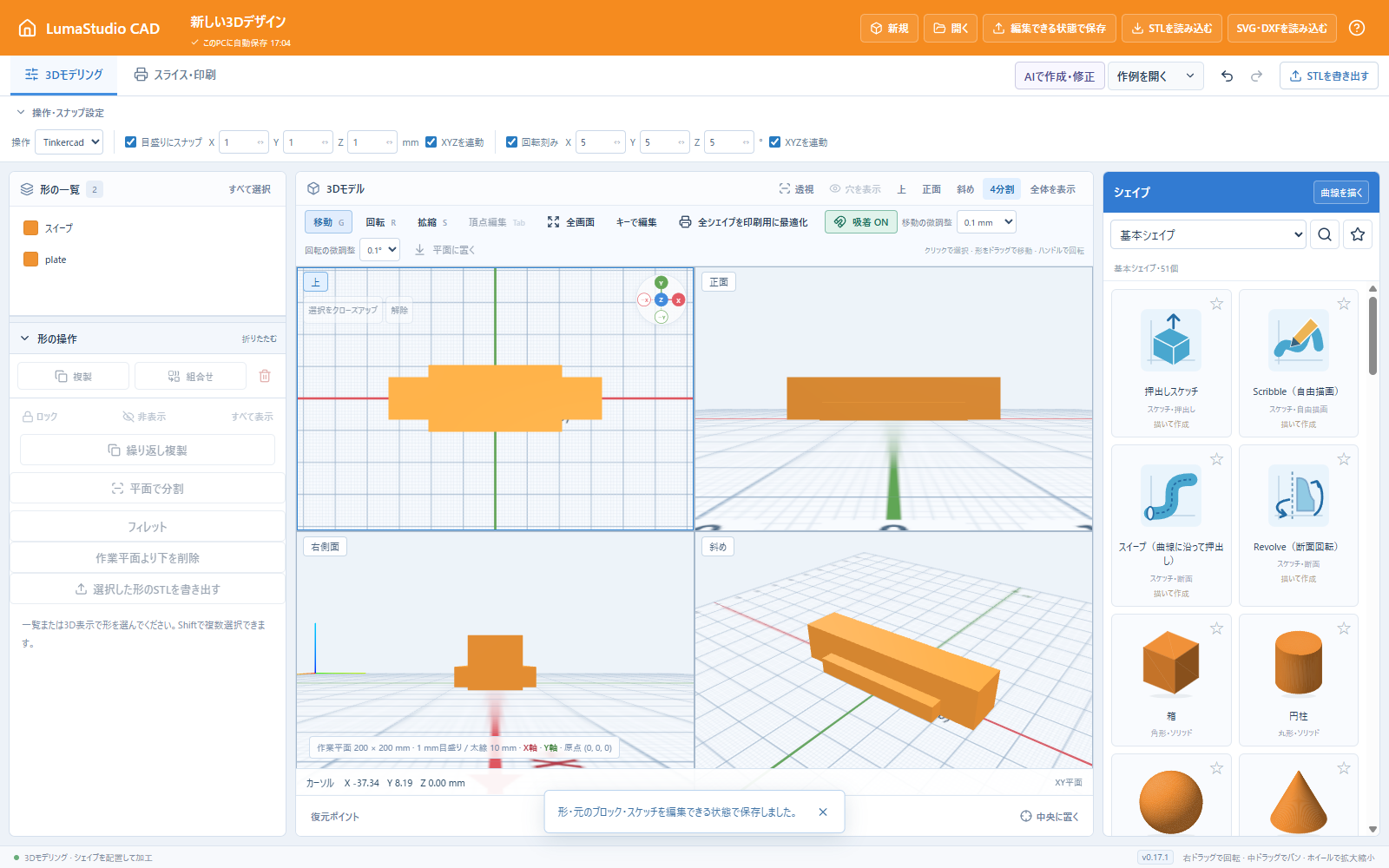1389x868 pixels.
Task: Click the green Y axis gizmo ball
Action: (x=662, y=283)
